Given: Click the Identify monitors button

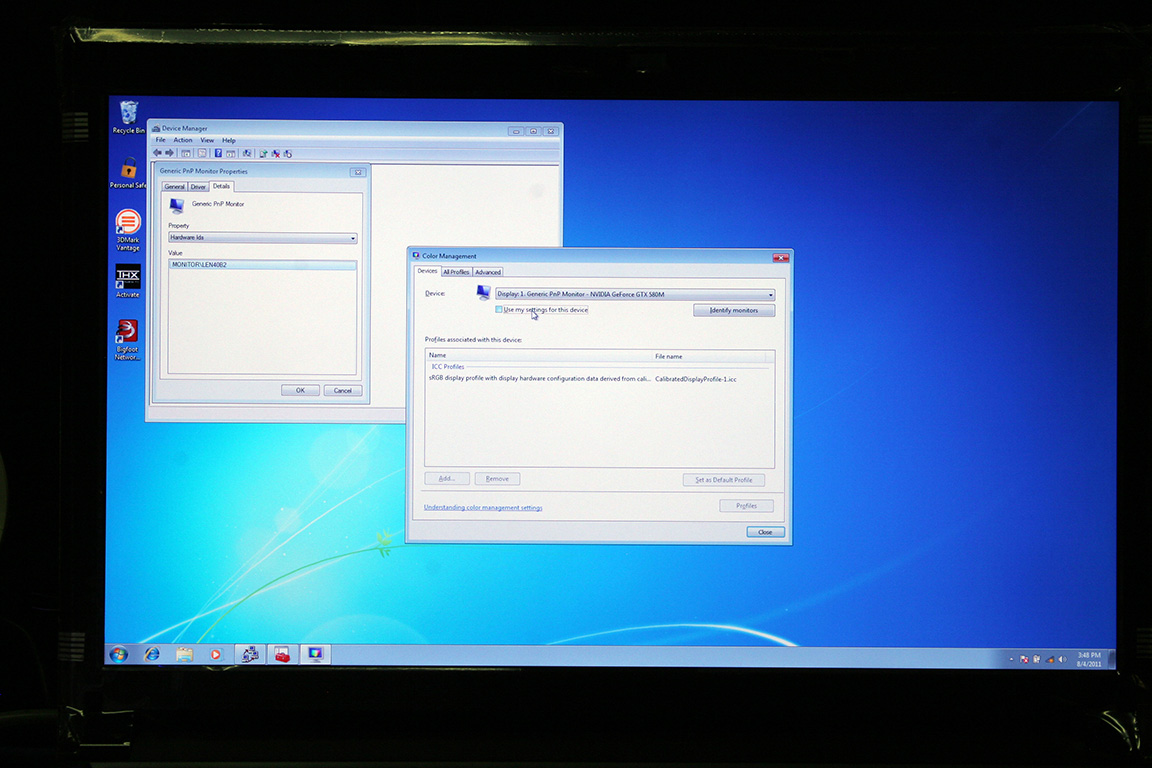Looking at the screenshot, I should click(x=734, y=310).
